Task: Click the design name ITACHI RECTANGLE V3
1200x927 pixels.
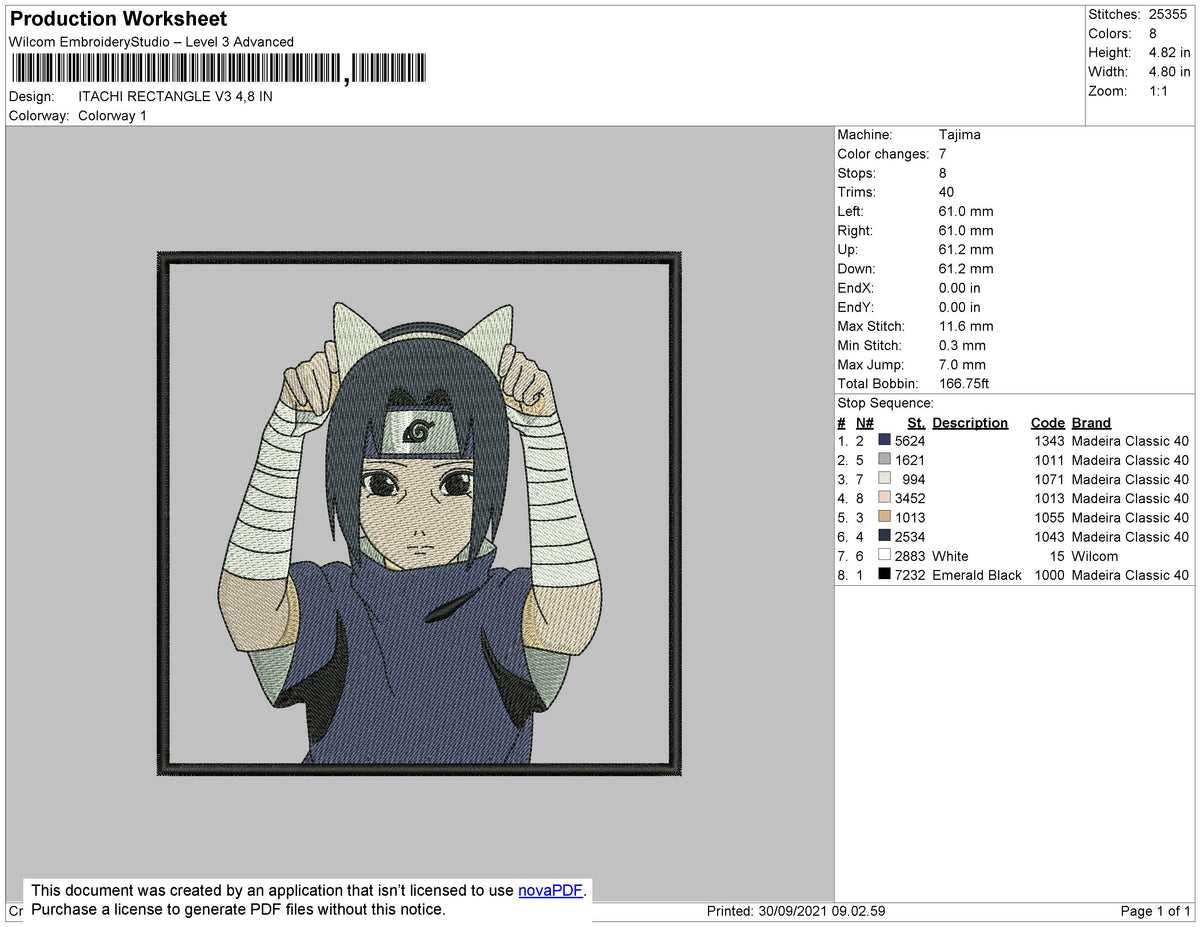Action: click(176, 96)
